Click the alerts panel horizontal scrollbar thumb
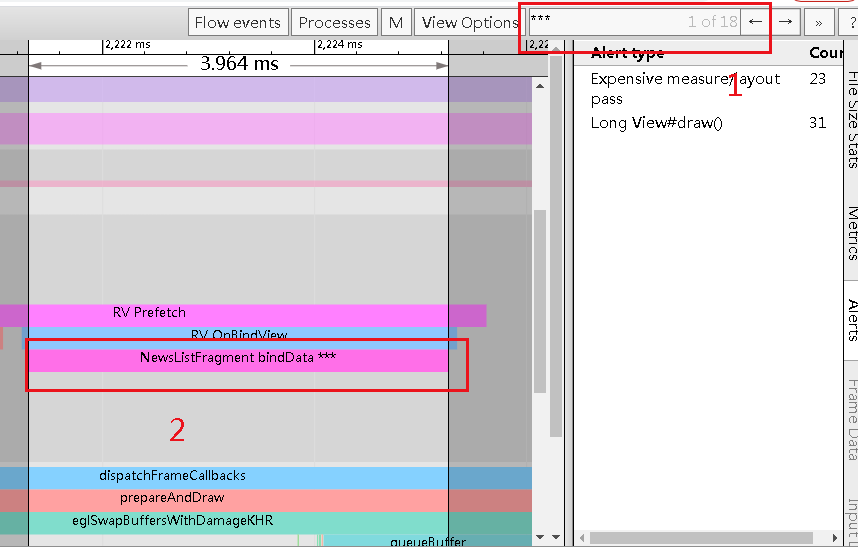The height and width of the screenshot is (548, 858). 701,538
